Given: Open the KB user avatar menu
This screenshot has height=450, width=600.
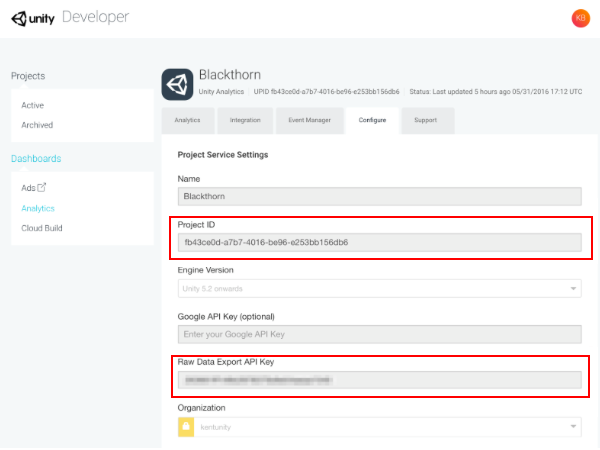Looking at the screenshot, I should 579,18.
